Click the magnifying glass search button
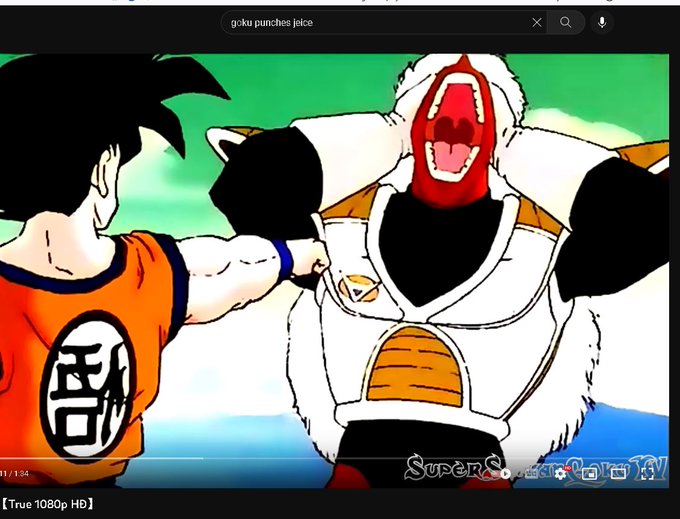The image size is (680, 519). click(566, 22)
